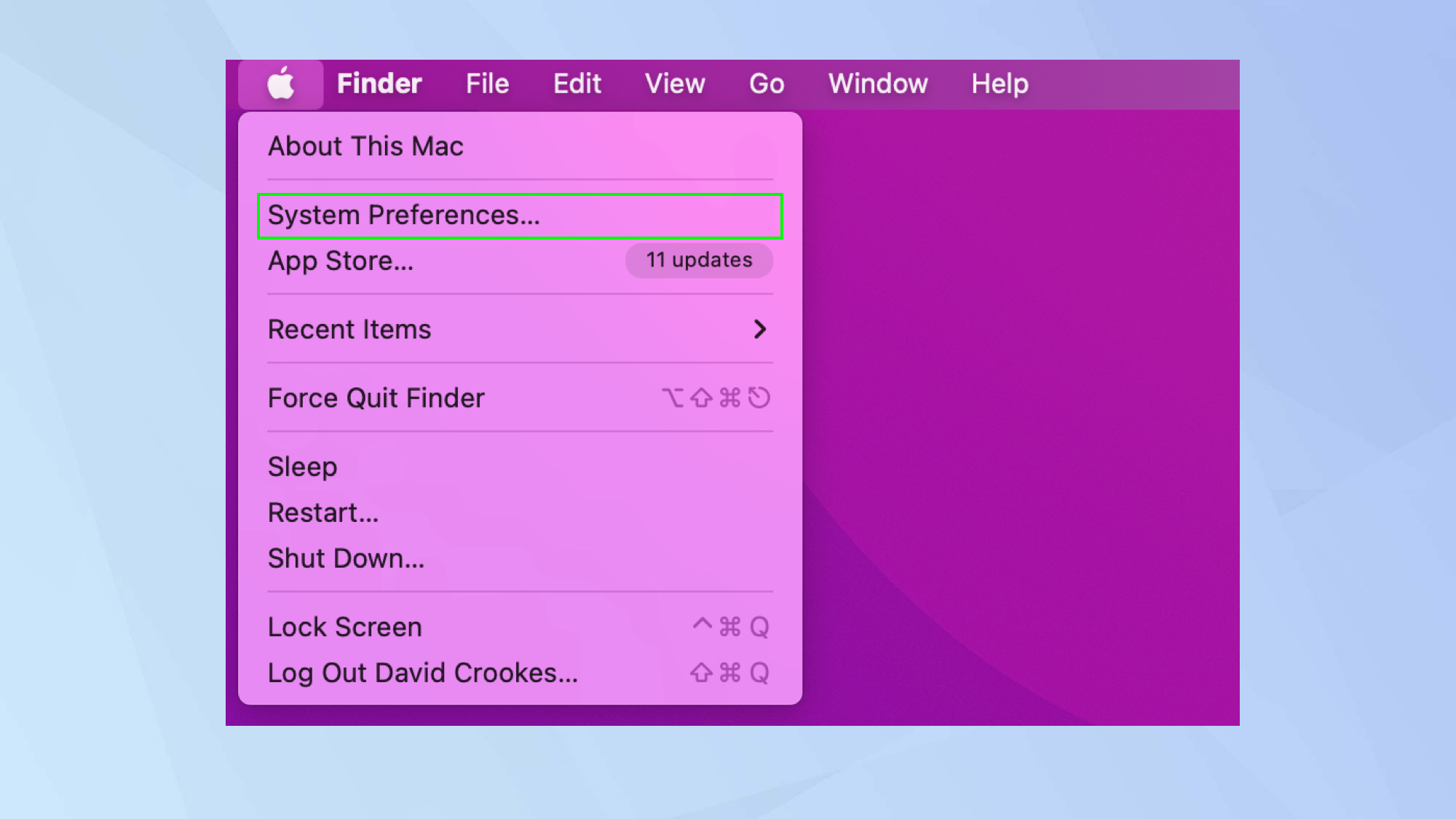Screen dimensions: 1456x819
Task: Choose Log Out David Crookes…
Action: tap(520, 673)
